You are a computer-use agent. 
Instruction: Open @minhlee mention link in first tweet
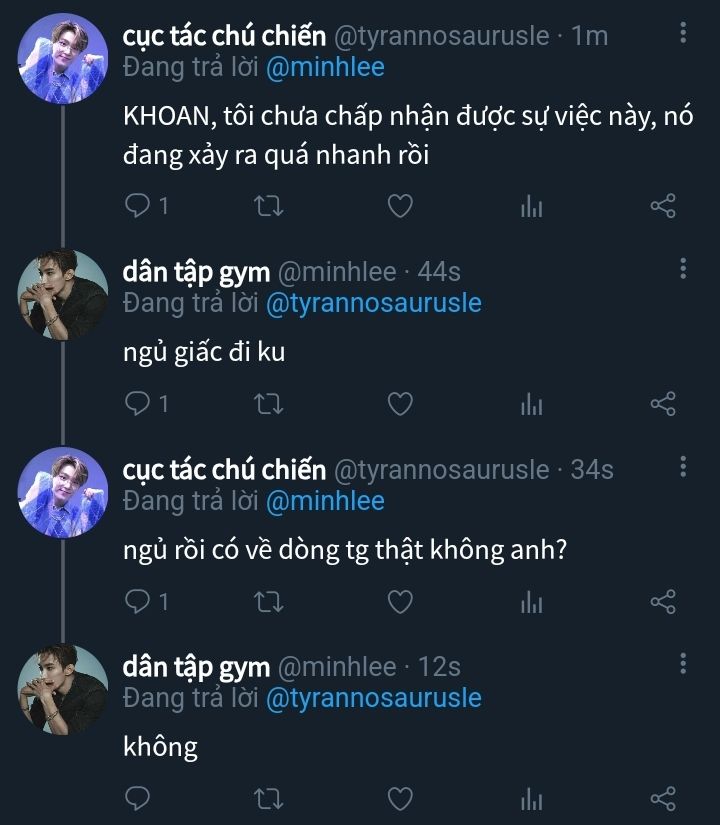coord(325,67)
